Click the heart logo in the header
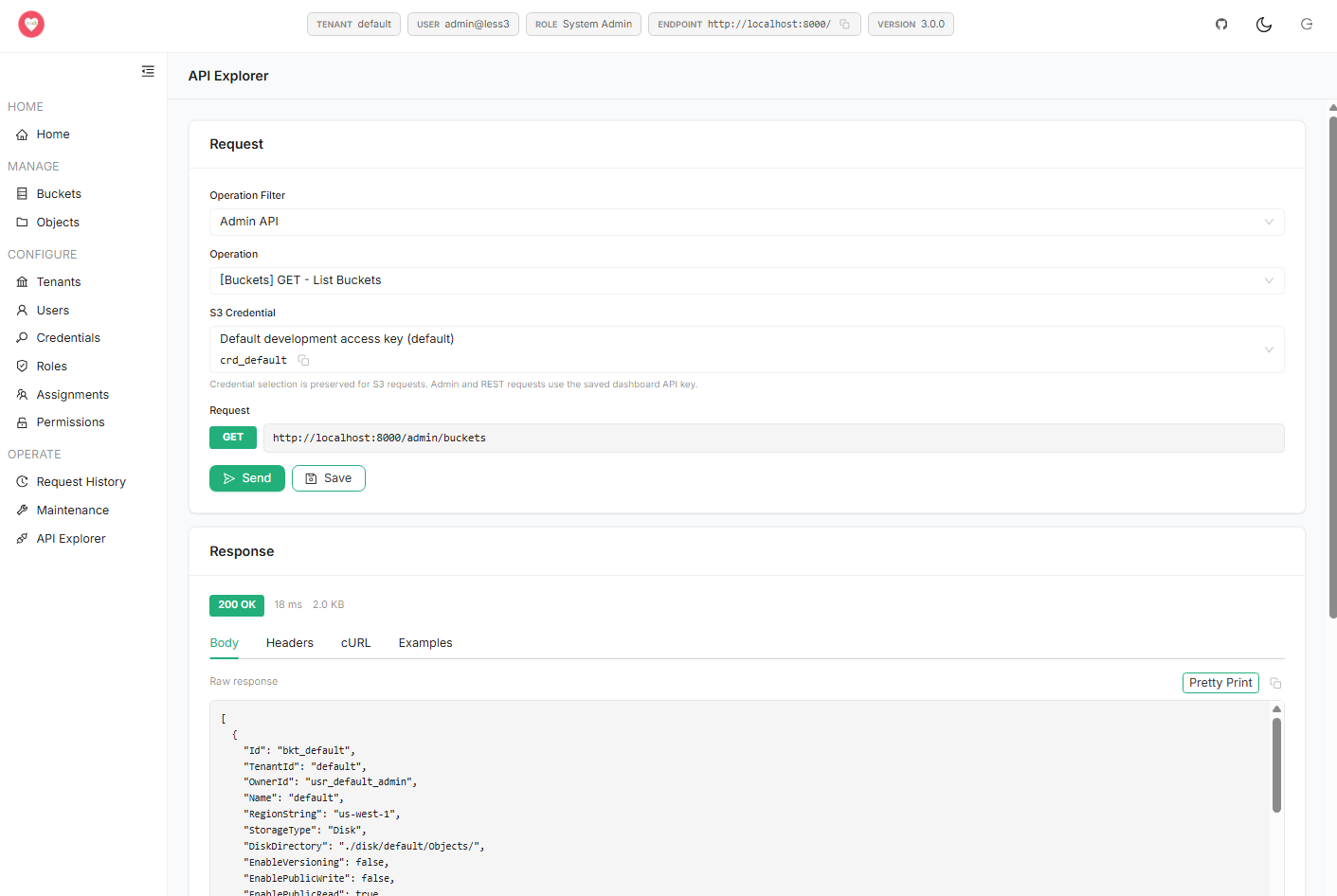This screenshot has height=896, width=1337. 31,24
